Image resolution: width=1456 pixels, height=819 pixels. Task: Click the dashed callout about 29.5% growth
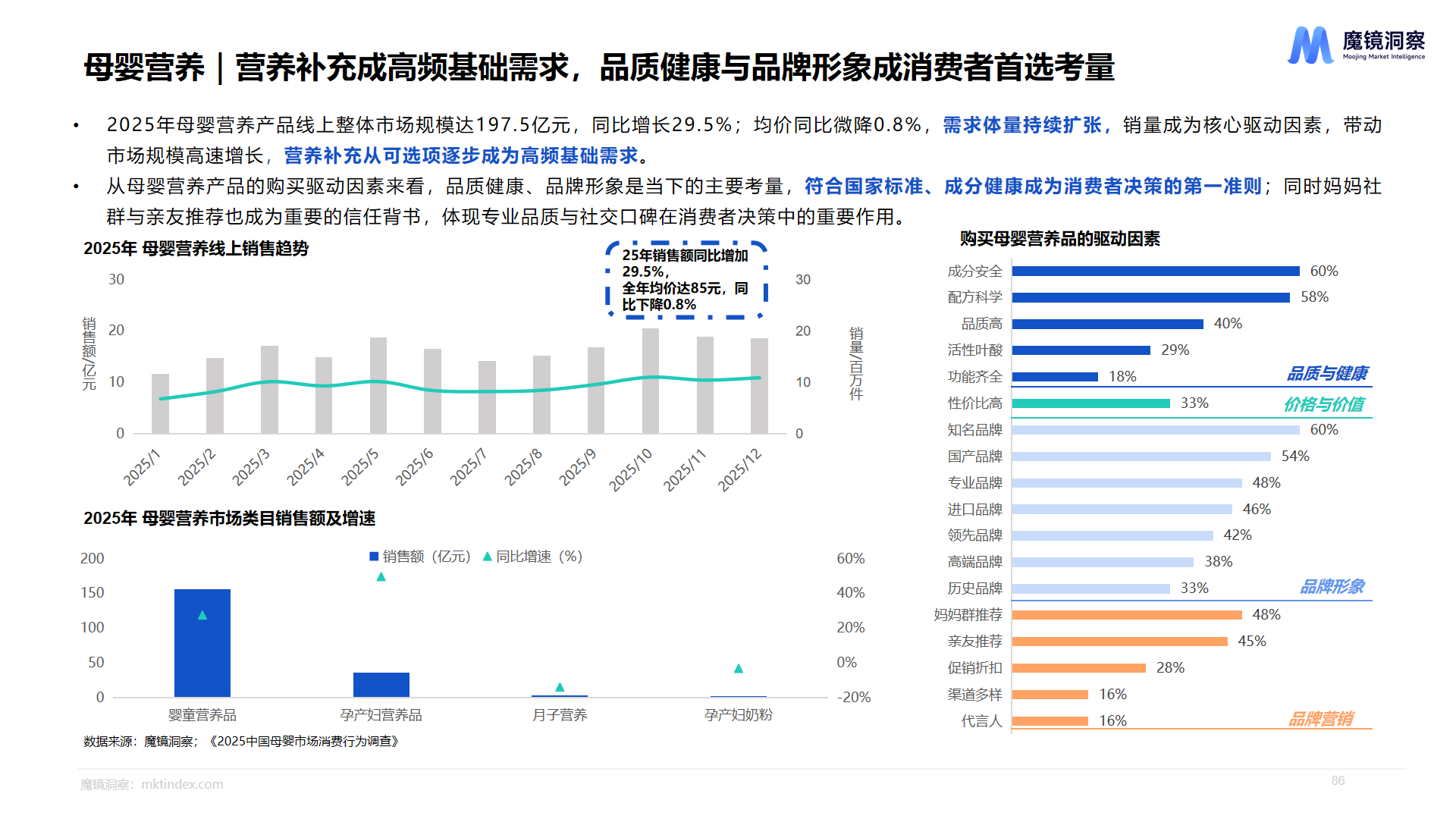686,280
